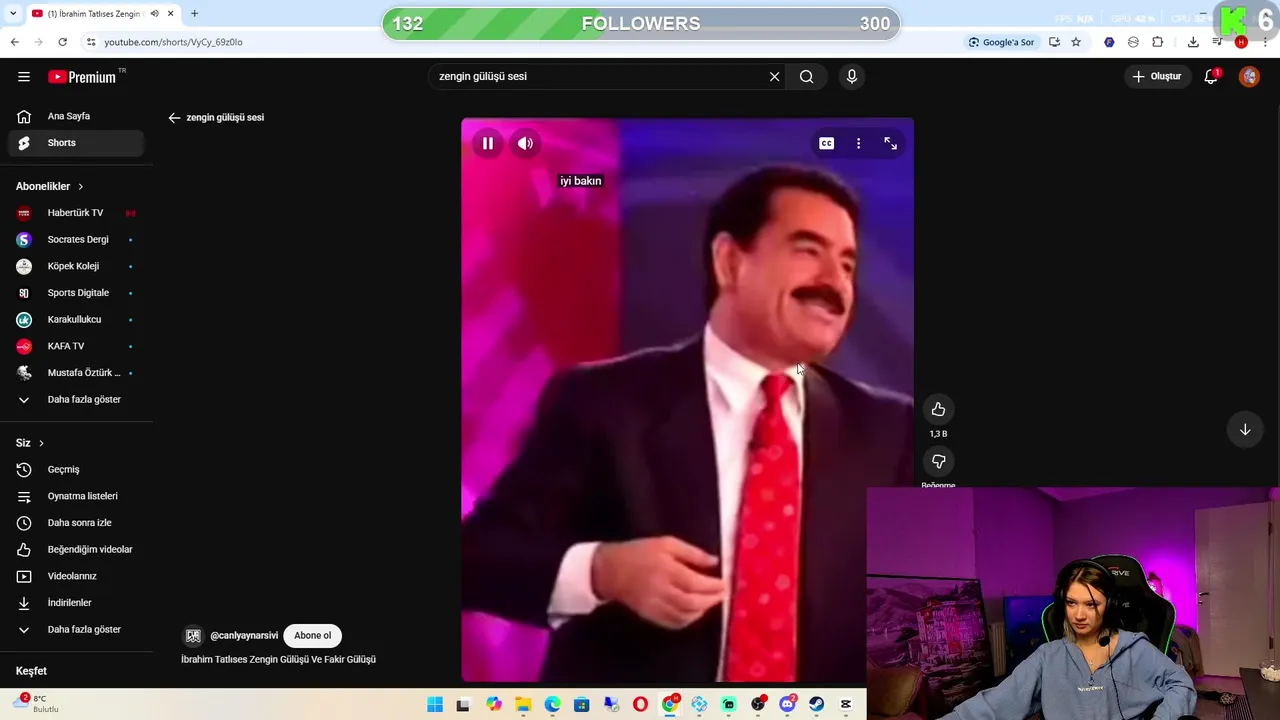
Task: Open Mustafa Öztürk channel
Action: coord(76,373)
